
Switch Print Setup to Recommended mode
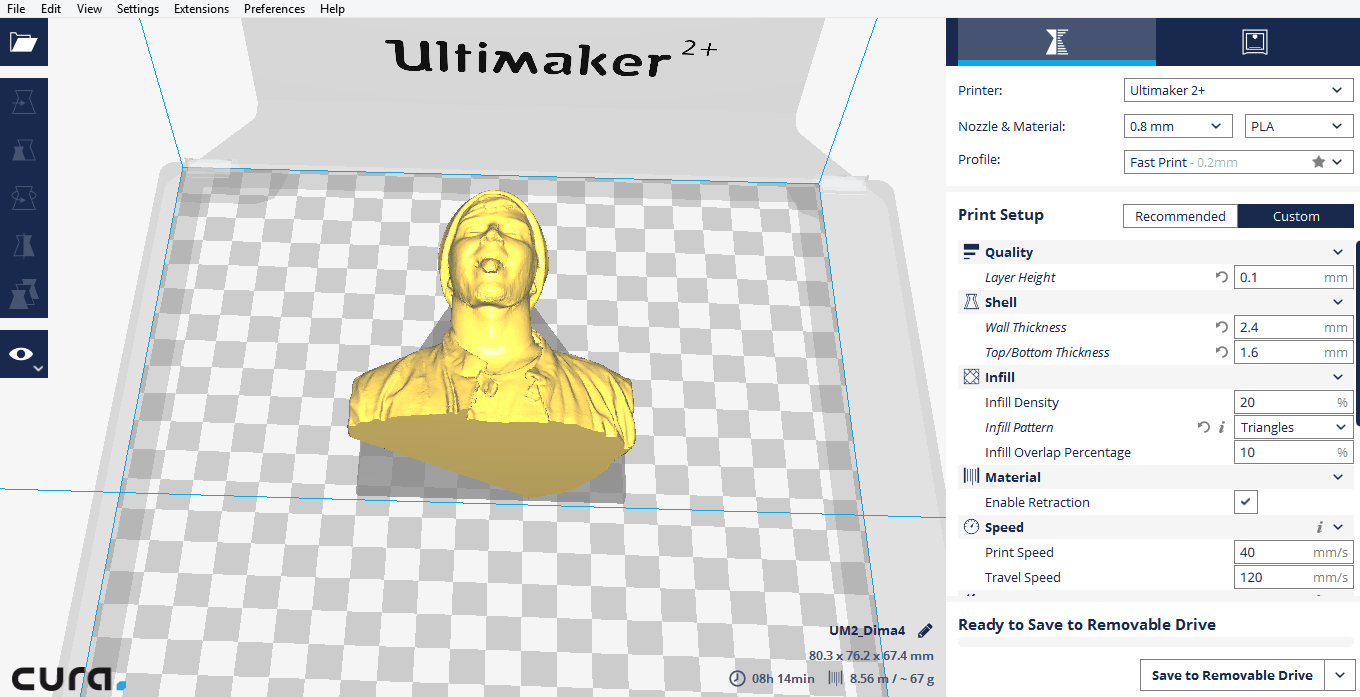(1180, 216)
